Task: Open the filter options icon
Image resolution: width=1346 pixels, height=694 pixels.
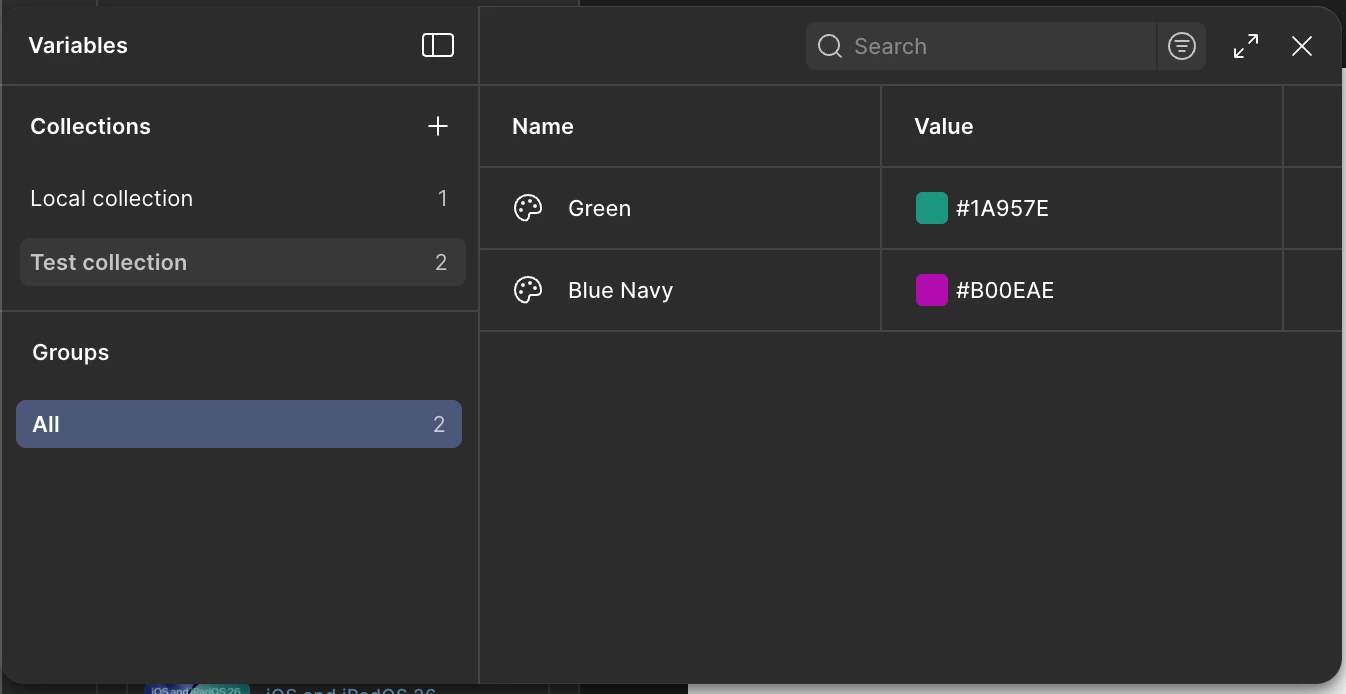Action: tap(1182, 46)
